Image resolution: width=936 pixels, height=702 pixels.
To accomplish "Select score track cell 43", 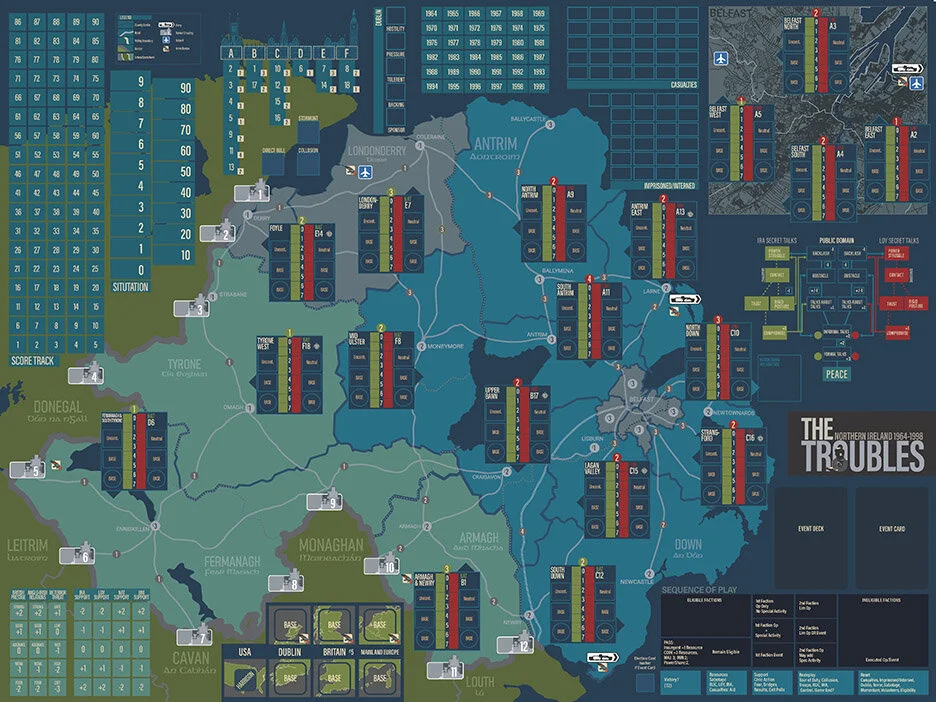I will (x=57, y=192).
